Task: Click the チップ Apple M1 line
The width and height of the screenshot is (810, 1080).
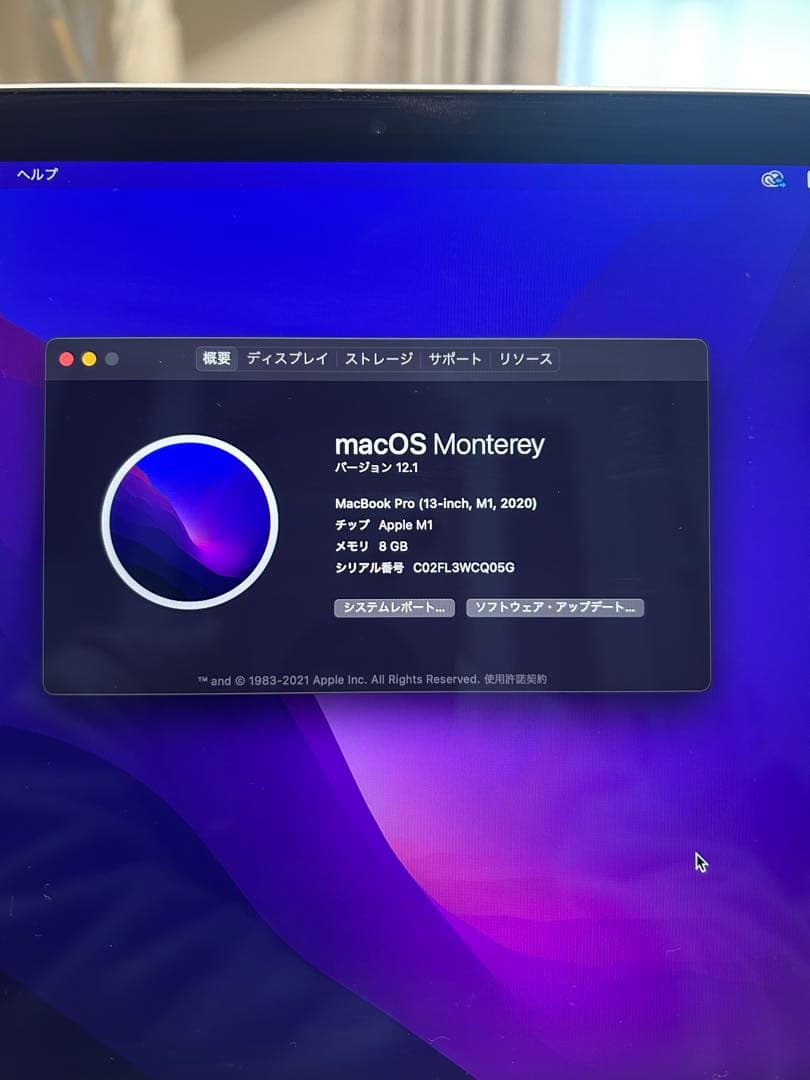Action: (x=384, y=525)
